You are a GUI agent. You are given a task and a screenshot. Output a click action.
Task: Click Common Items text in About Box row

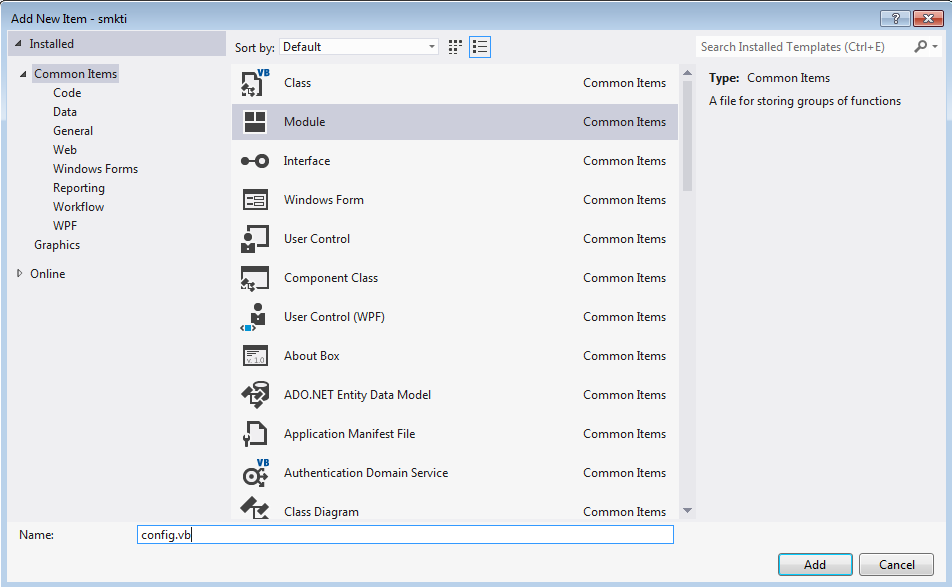point(624,356)
